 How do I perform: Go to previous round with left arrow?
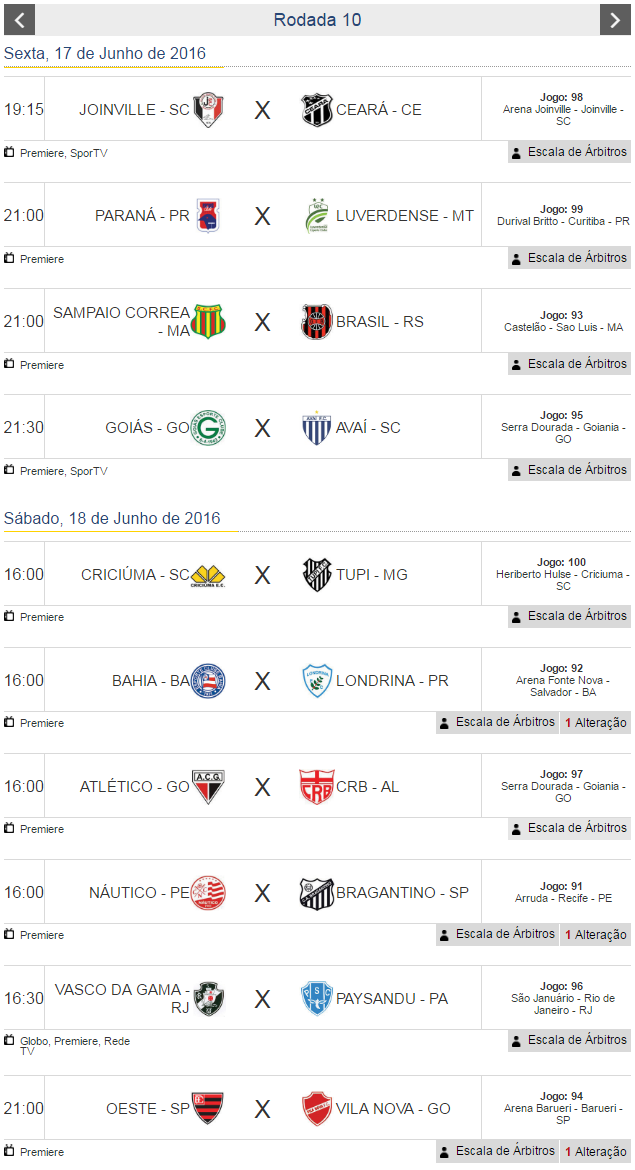pyautogui.click(x=20, y=20)
